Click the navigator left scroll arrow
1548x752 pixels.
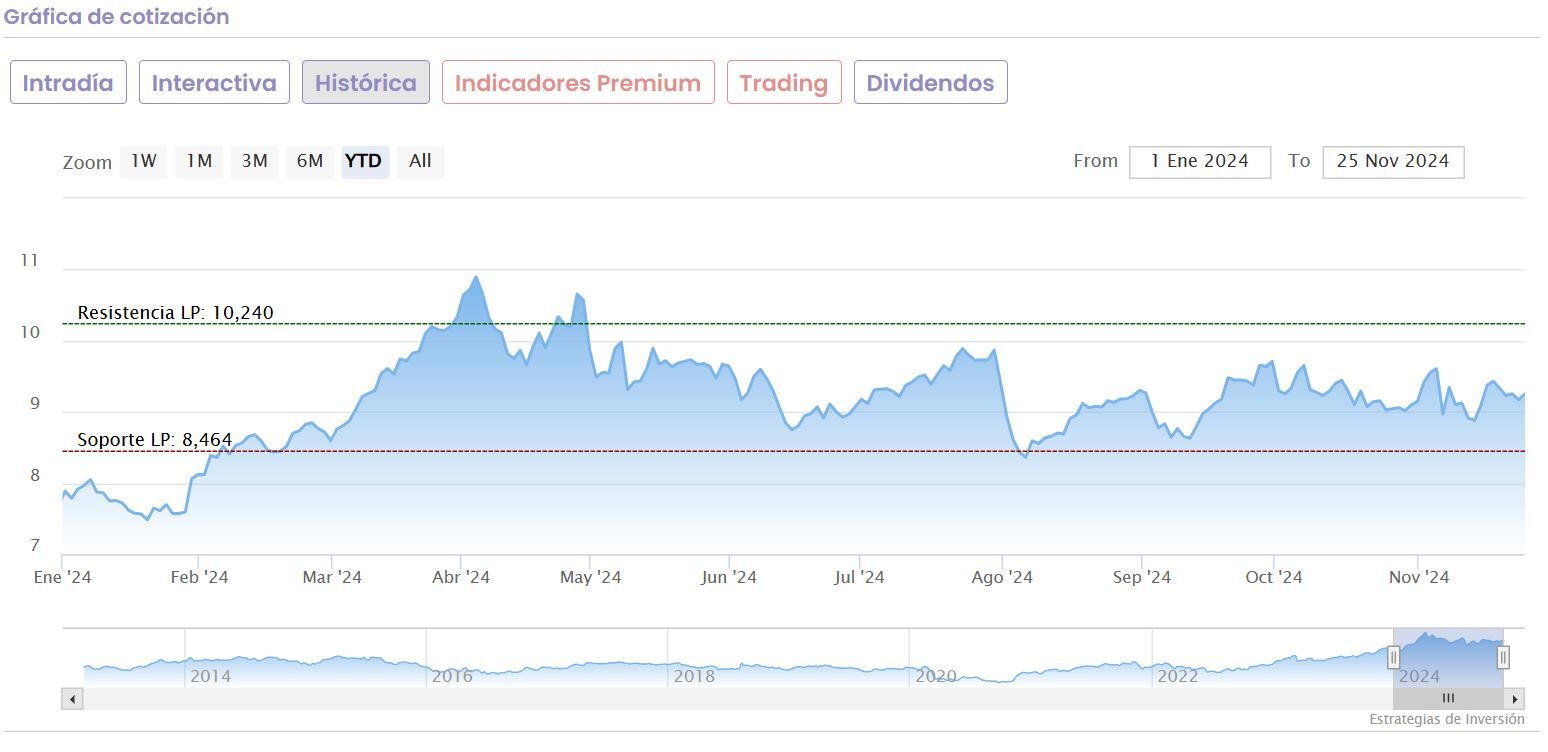[x=71, y=699]
